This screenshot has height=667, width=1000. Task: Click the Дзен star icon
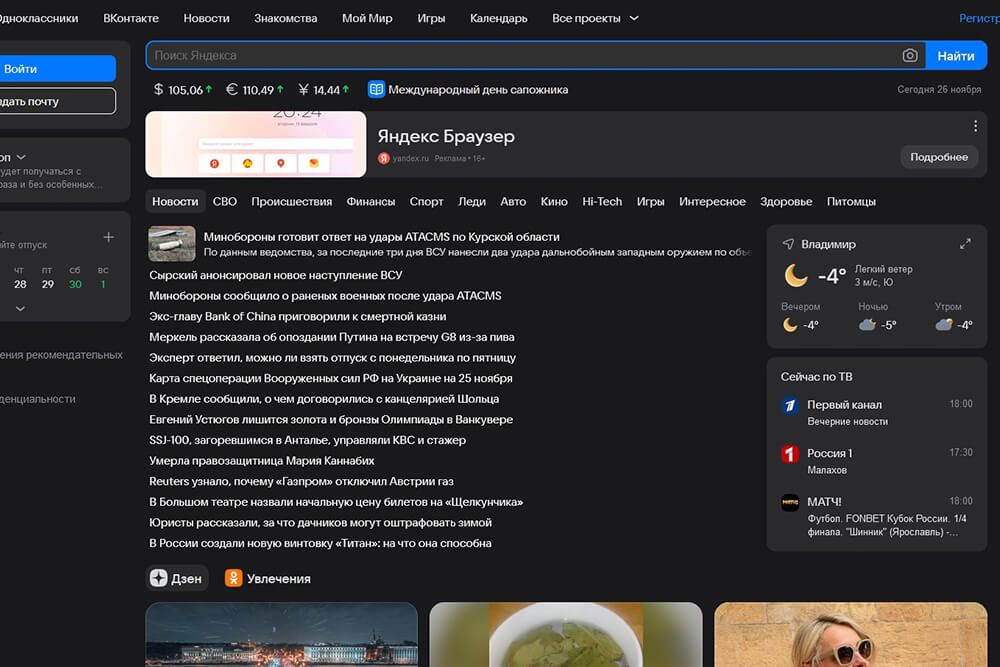coord(158,578)
